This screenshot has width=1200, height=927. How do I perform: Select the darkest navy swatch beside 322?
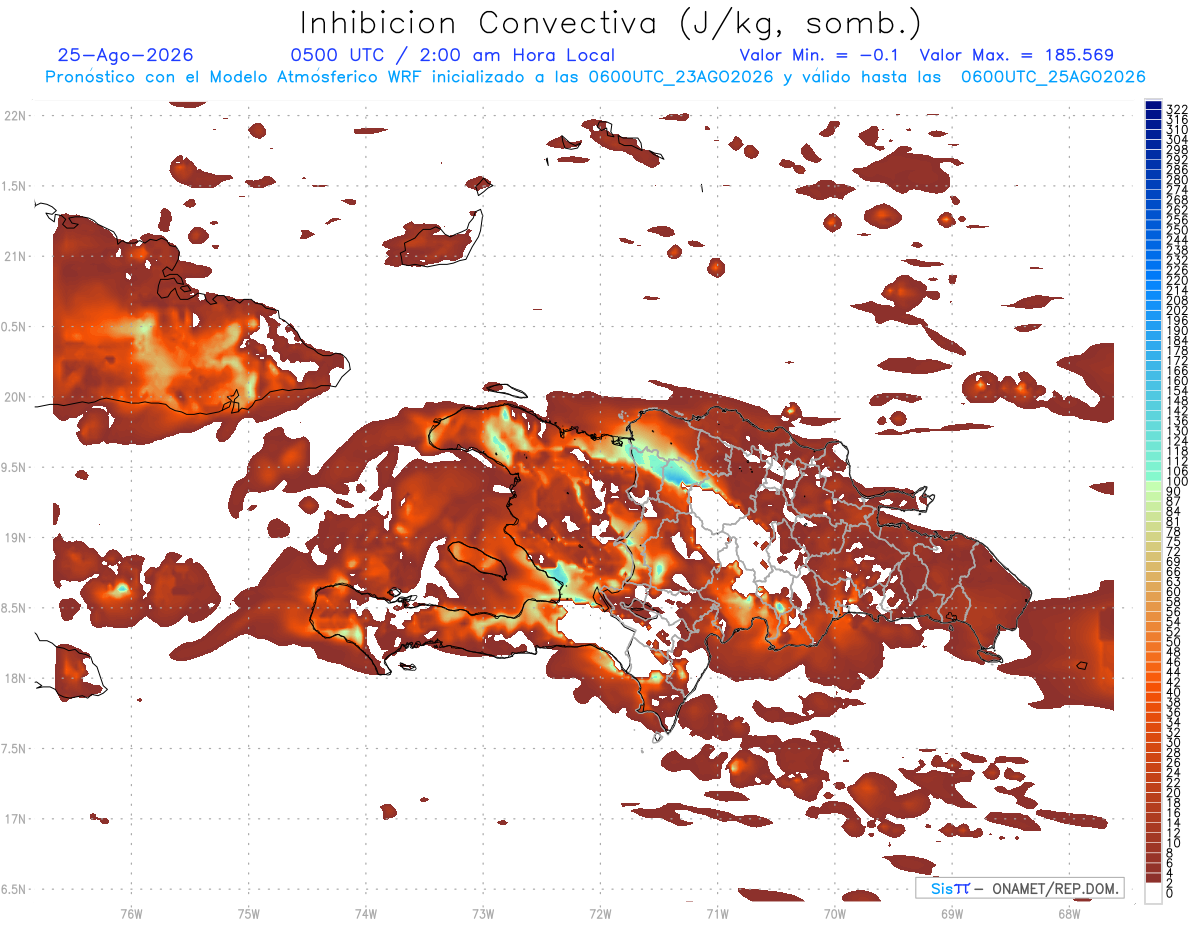pos(1153,106)
